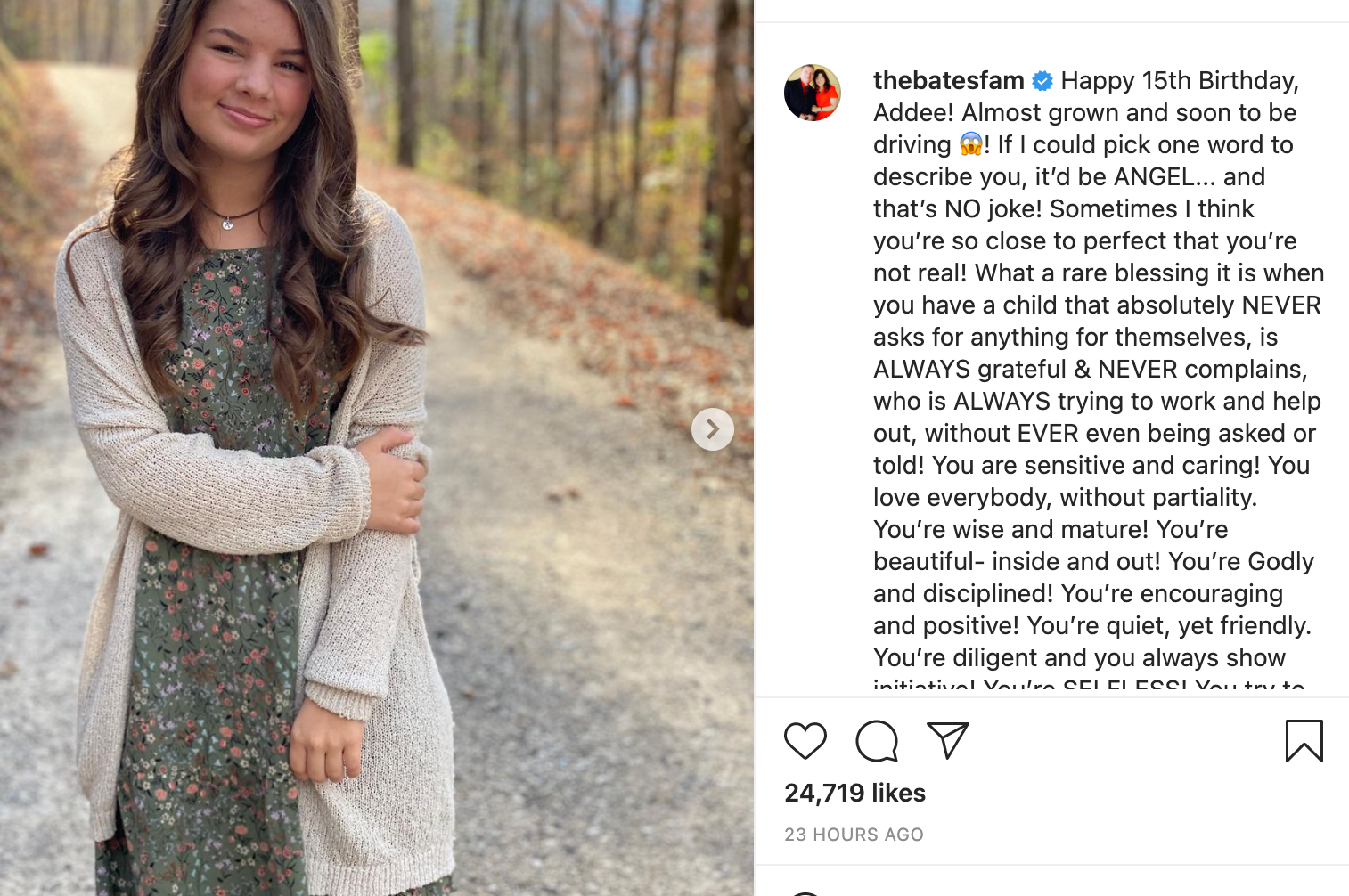This screenshot has height=896, width=1349.
Task: Like the post with the heart icon
Action: coord(805,741)
